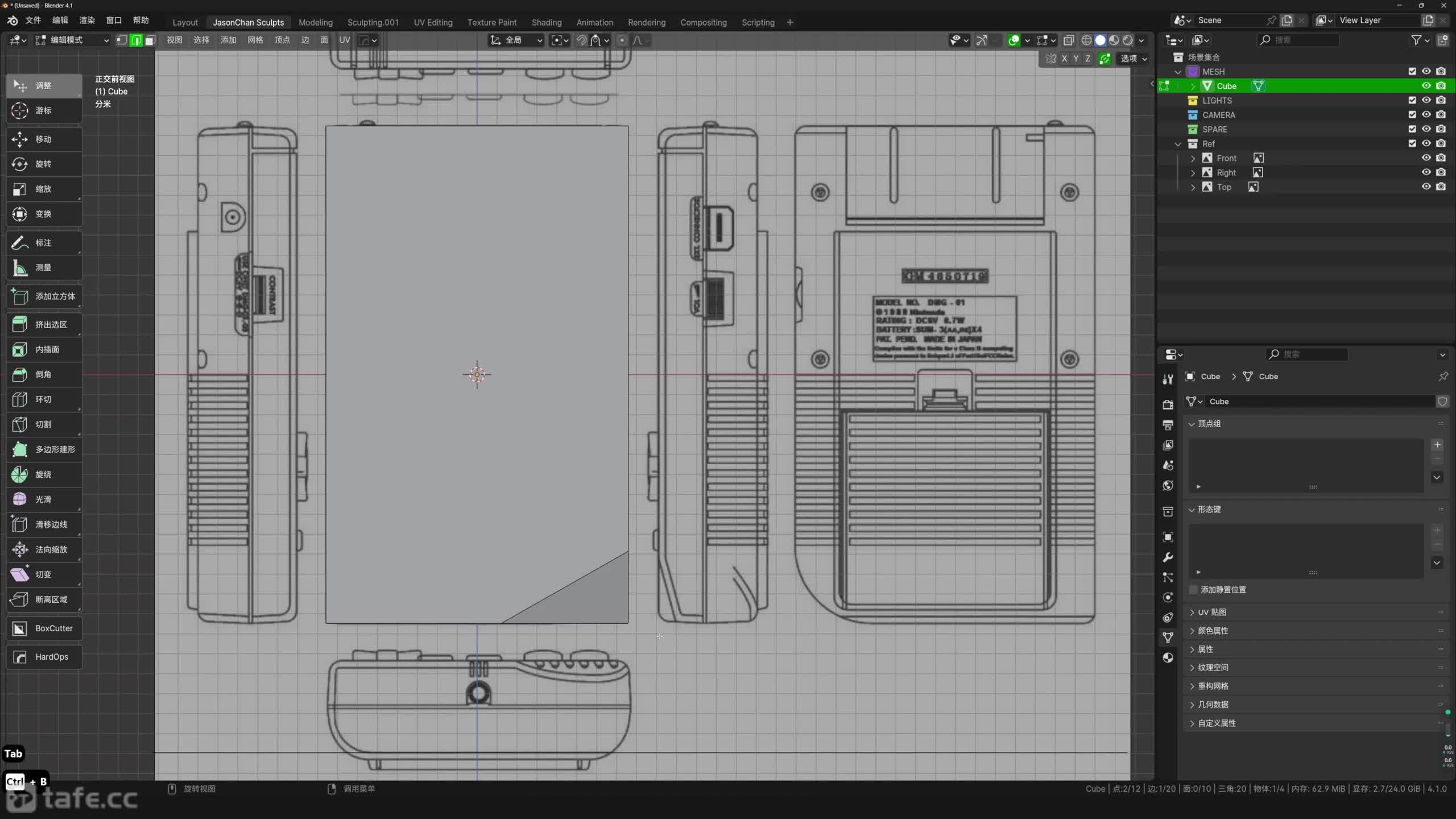Toggle X-ray display in viewport header
The image size is (1456, 819).
(1069, 40)
